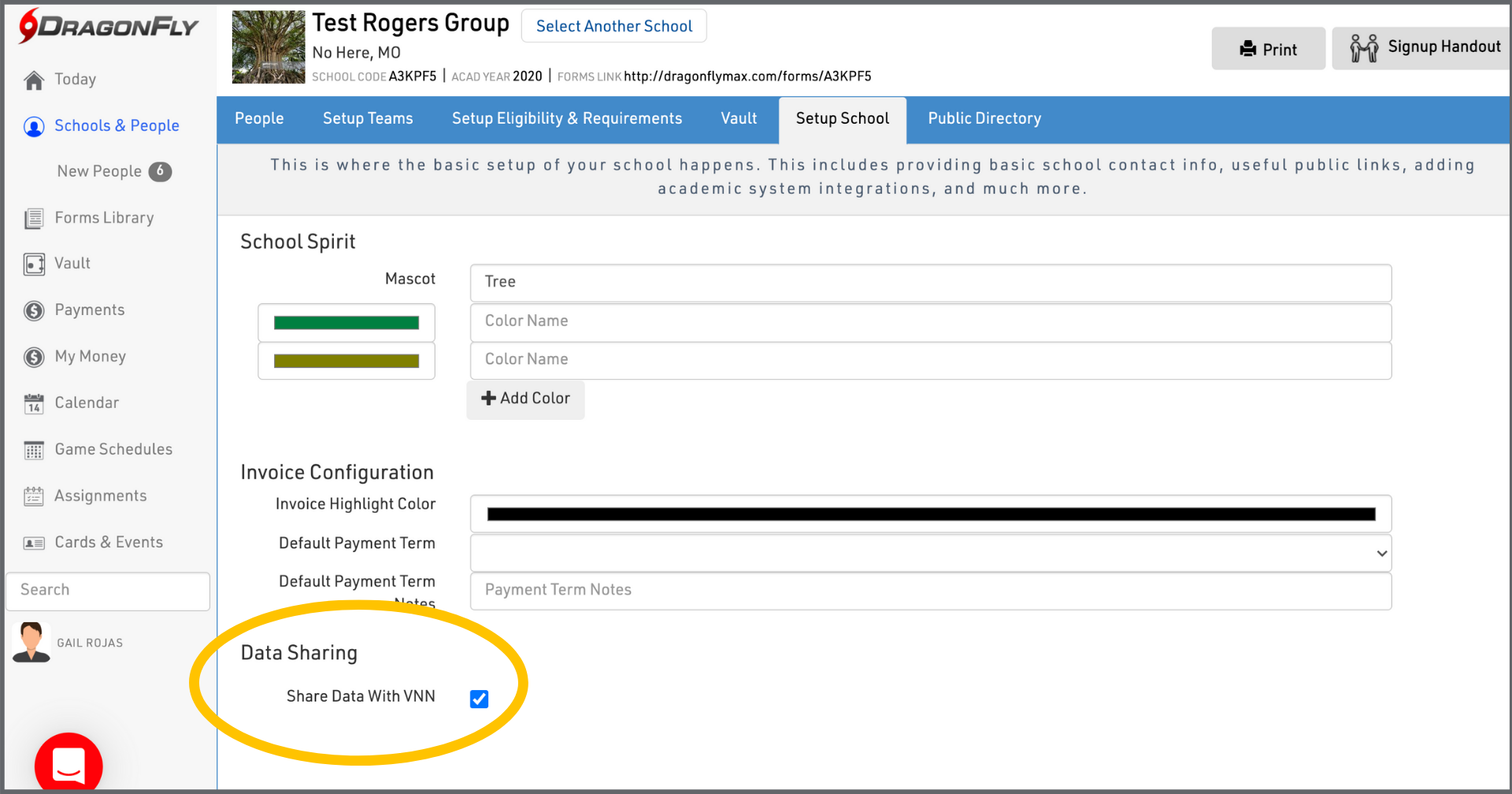Open Forms Library icon in sidebar
This screenshot has height=794, width=1512.
(34, 219)
